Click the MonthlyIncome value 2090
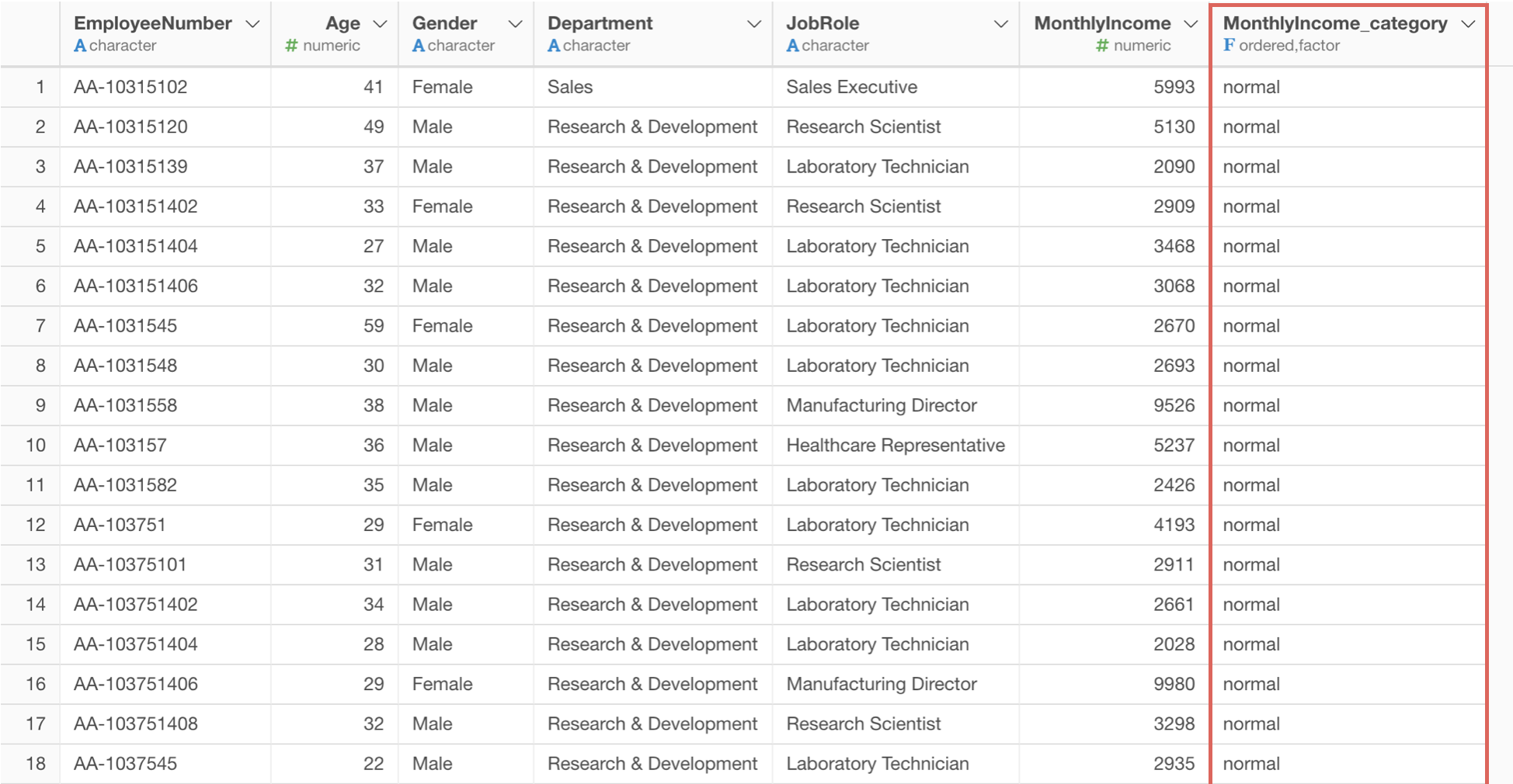Viewport: 1513px width, 784px height. [1174, 167]
